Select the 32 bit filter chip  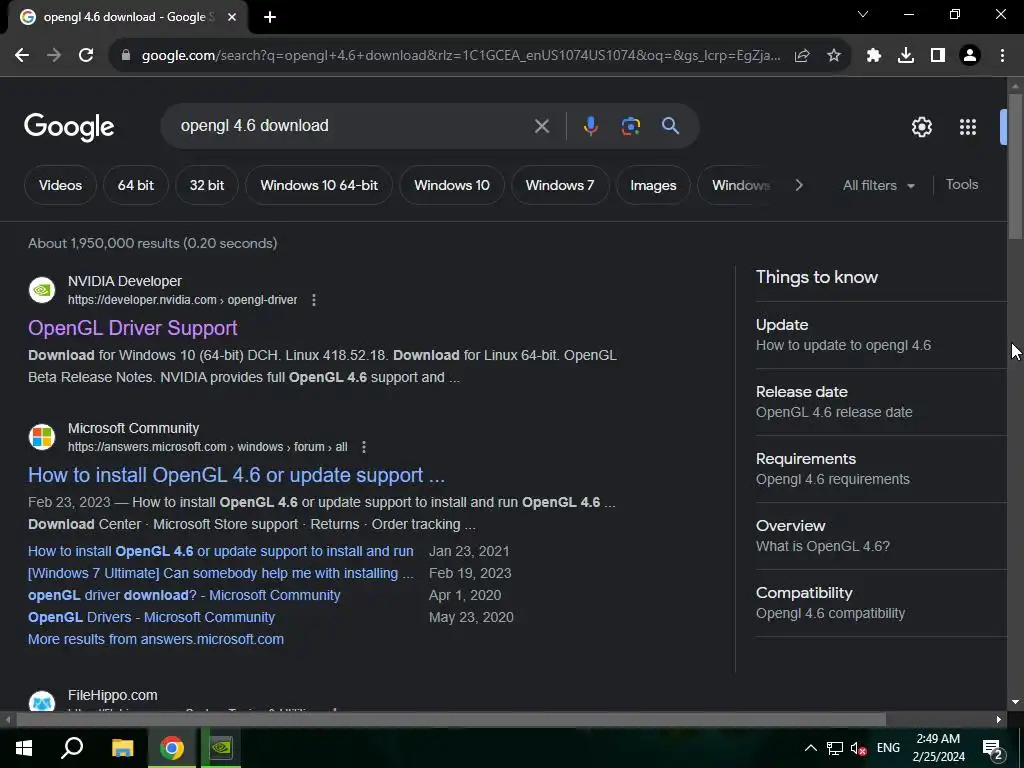[207, 185]
